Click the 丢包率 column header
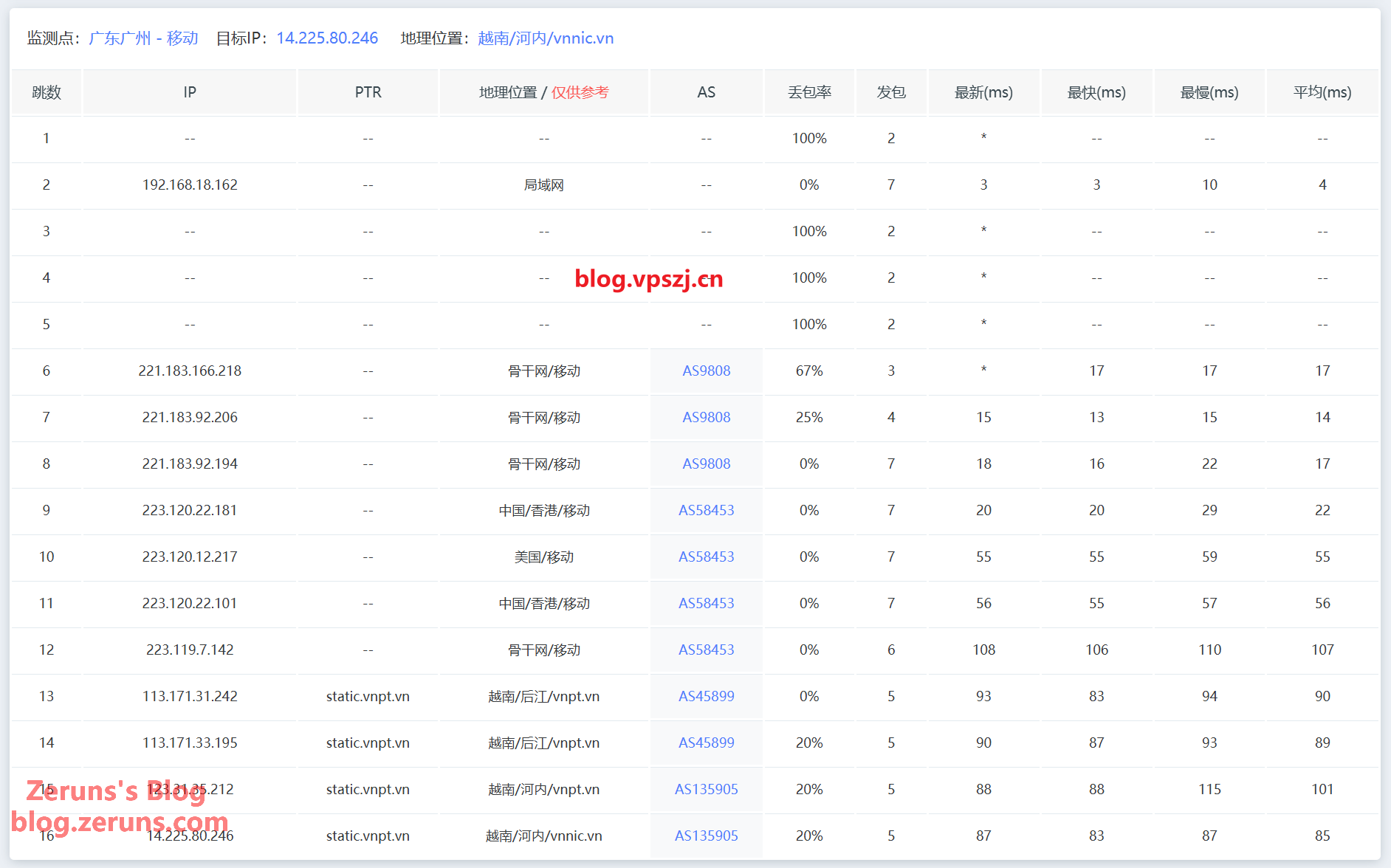 point(809,93)
